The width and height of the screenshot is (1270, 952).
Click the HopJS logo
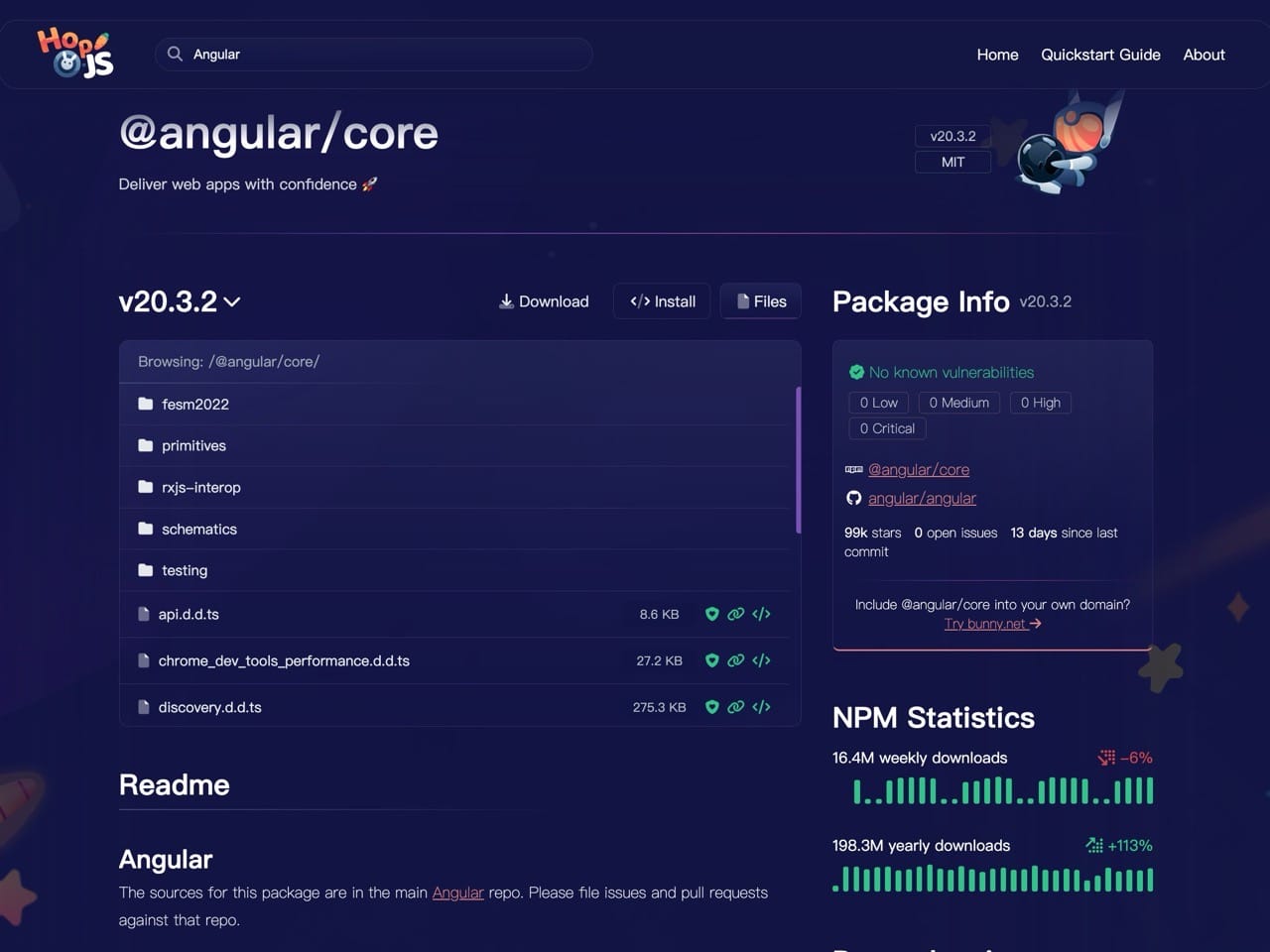[x=75, y=54]
